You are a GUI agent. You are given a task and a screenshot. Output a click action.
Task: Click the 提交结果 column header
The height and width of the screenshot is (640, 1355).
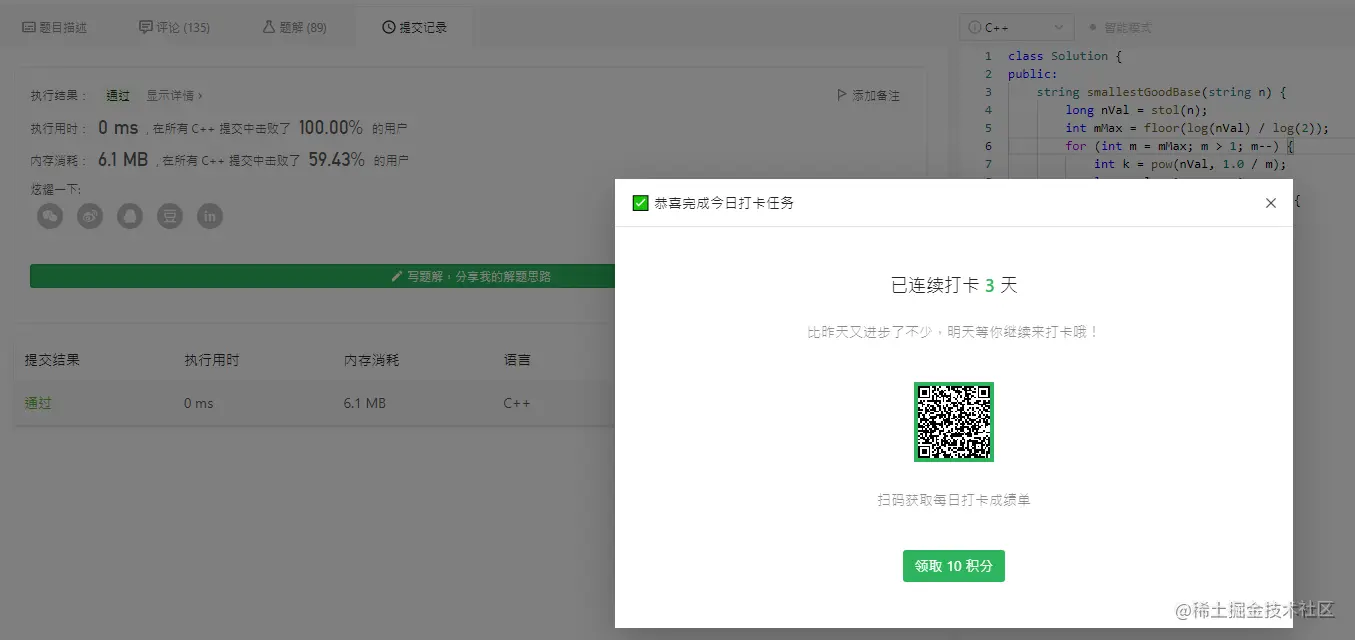[x=52, y=360]
